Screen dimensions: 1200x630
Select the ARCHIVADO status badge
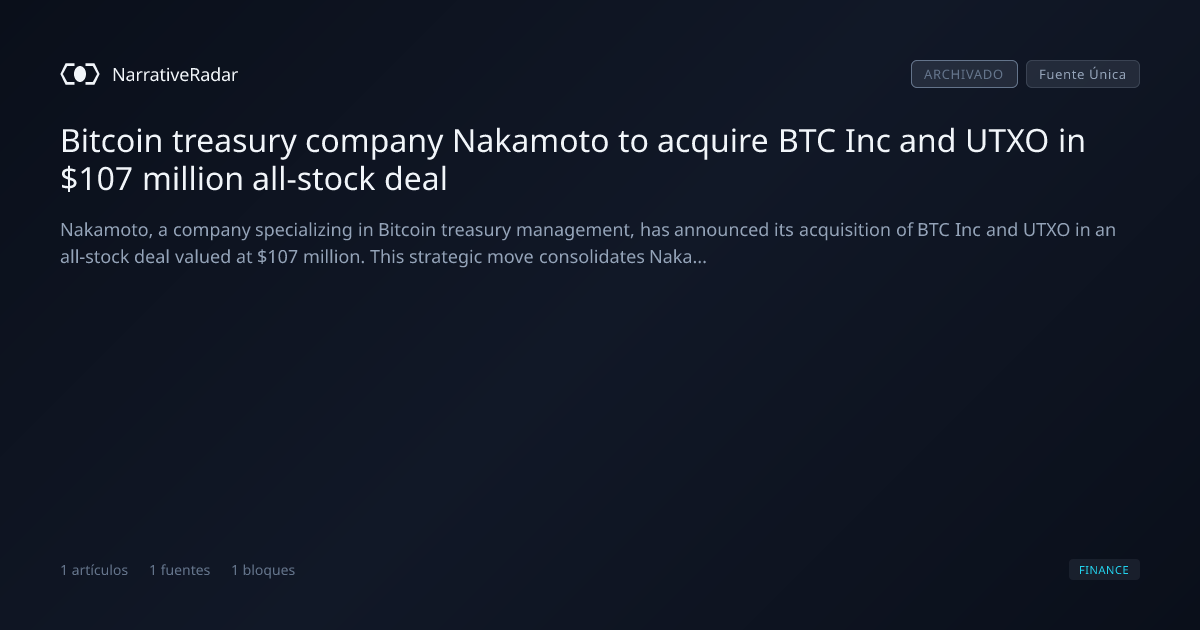964,74
